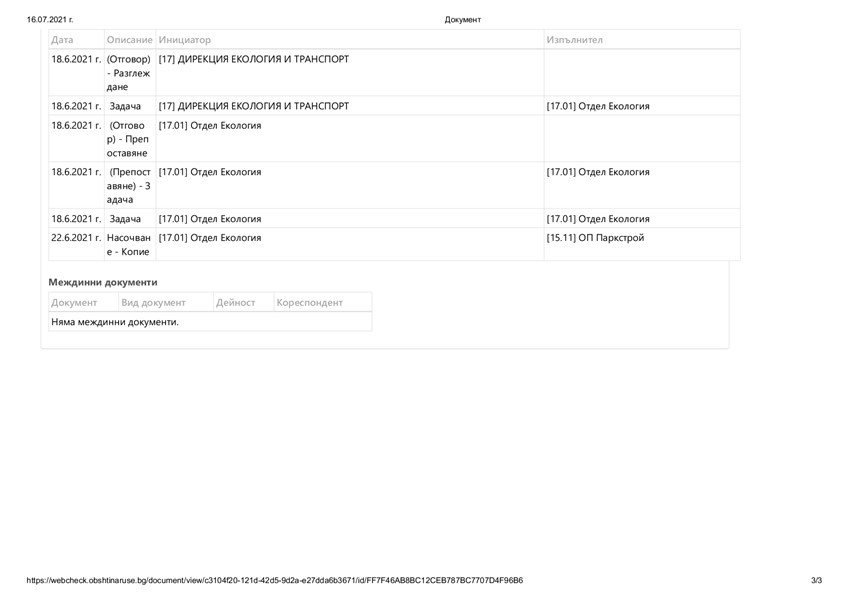
Task: Click the (Препоставяне) - Задача description cell
Action: (129, 185)
